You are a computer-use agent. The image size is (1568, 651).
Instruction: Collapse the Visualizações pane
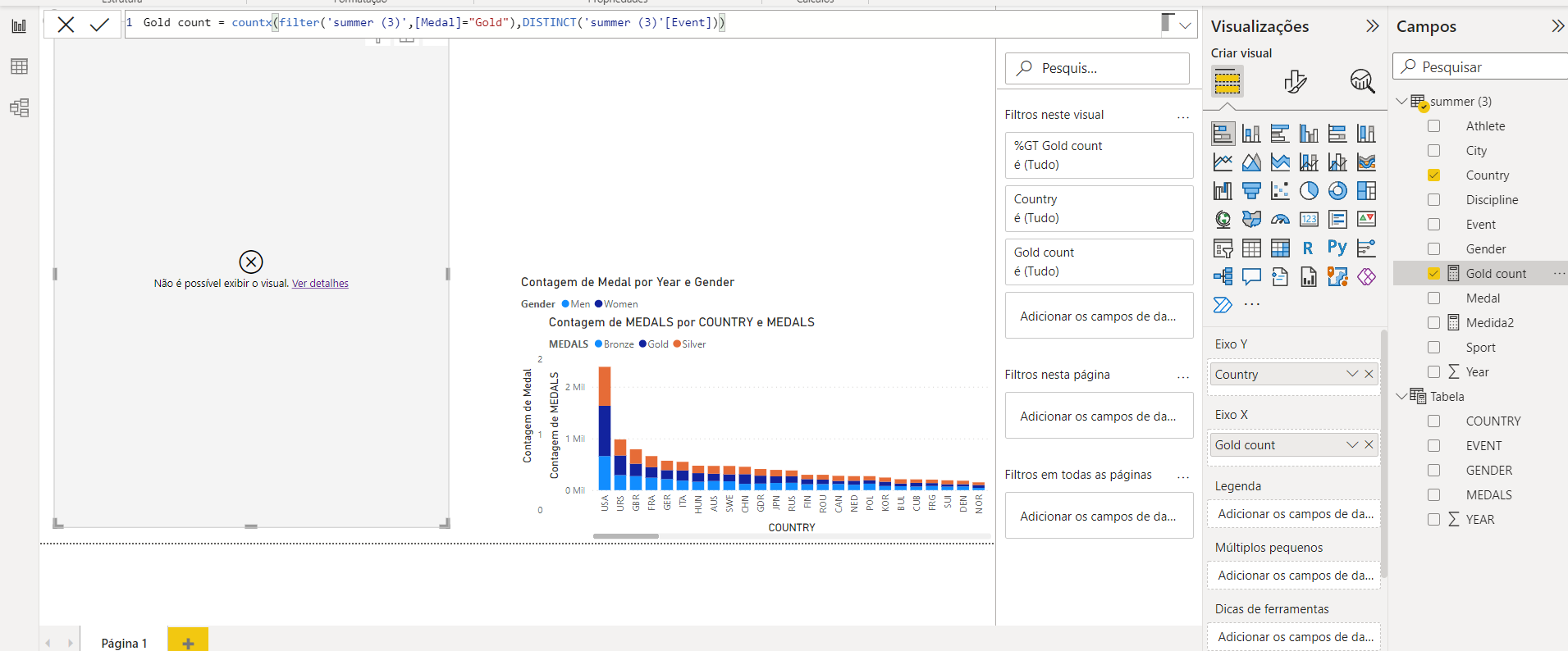point(1372,26)
